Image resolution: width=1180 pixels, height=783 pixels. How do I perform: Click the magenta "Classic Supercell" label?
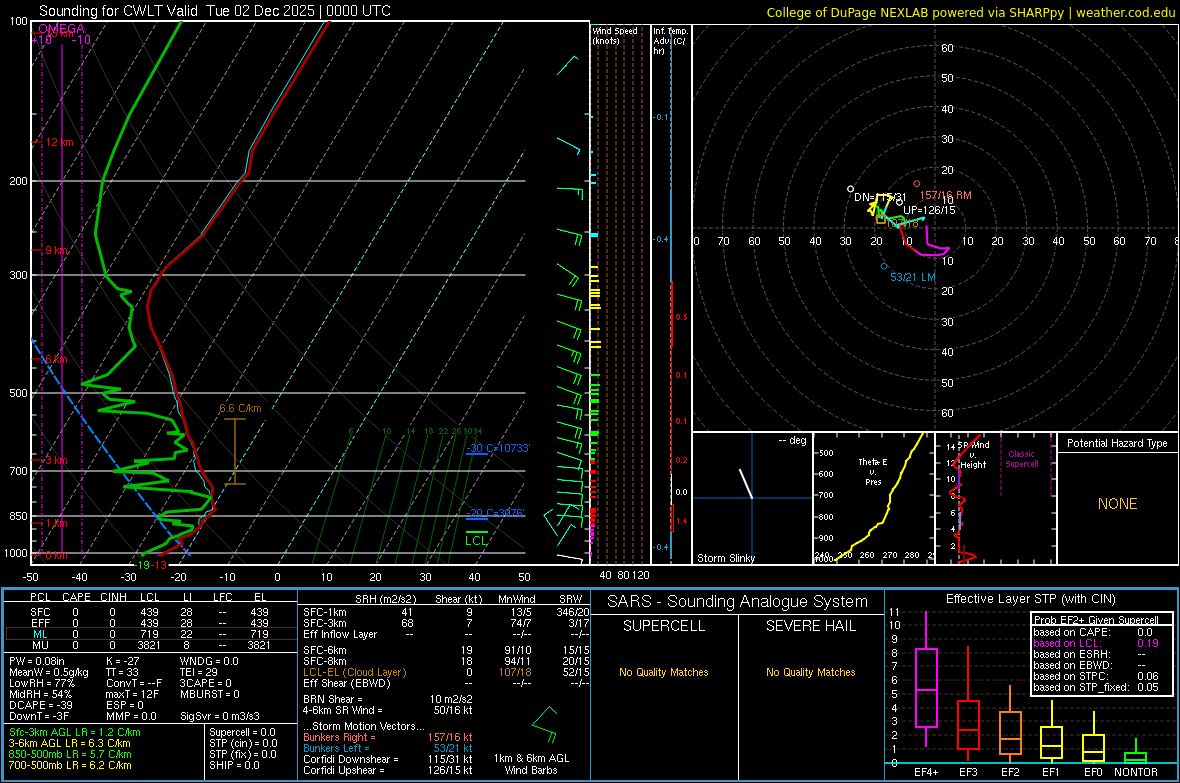pos(1021,459)
